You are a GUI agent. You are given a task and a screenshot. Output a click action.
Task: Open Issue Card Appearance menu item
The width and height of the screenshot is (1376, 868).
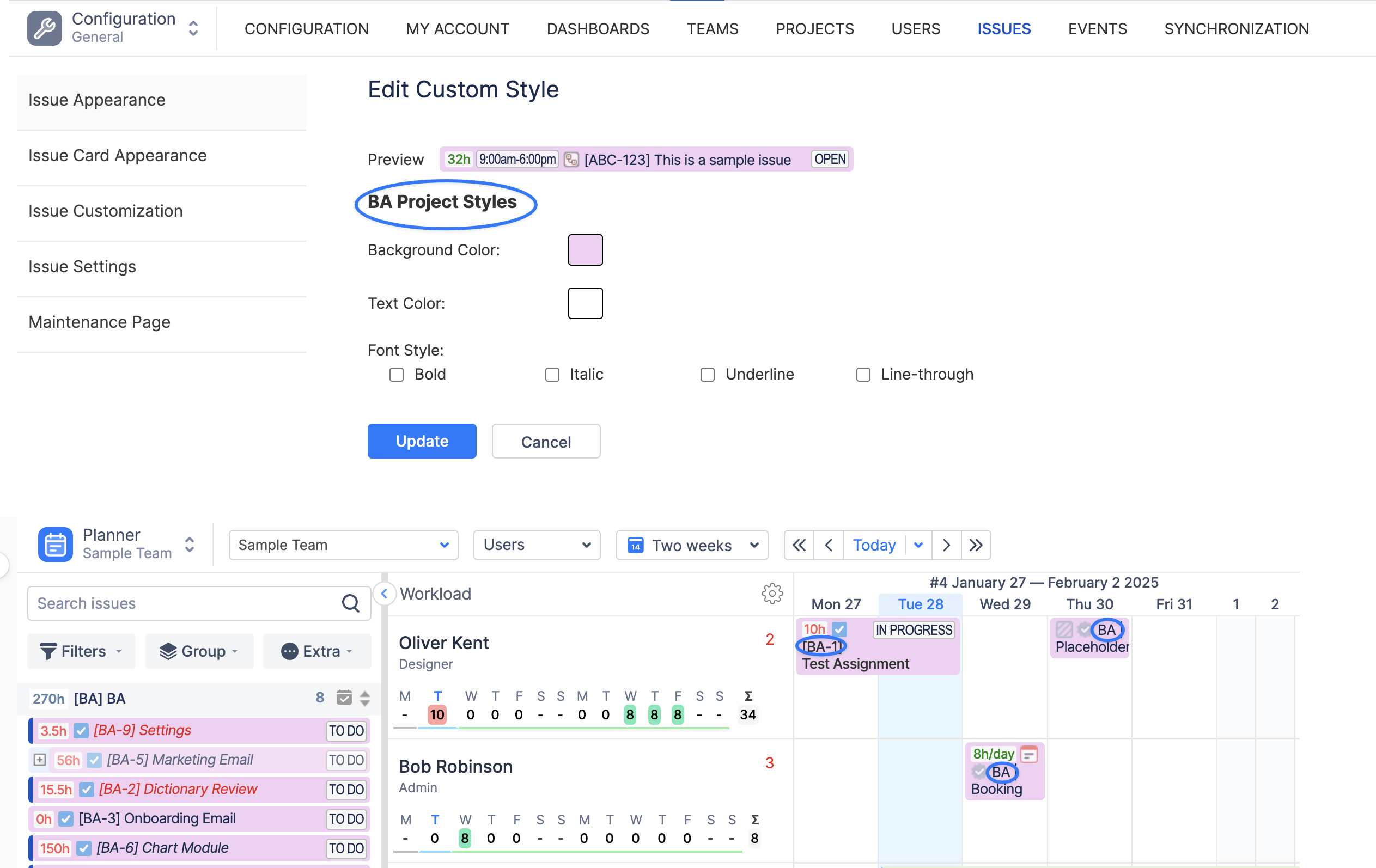[x=118, y=155]
